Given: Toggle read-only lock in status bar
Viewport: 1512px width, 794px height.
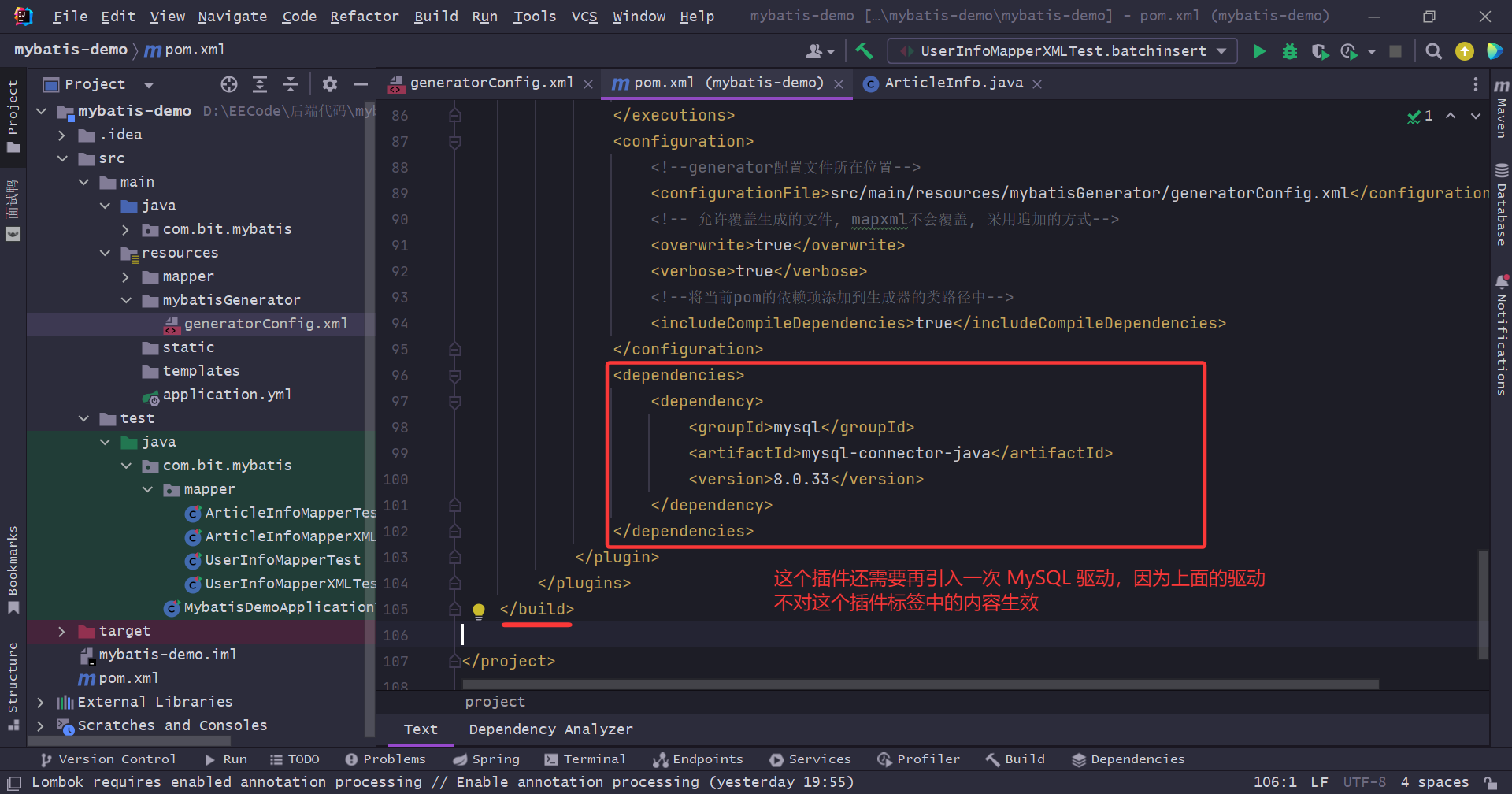Looking at the screenshot, I should tap(1491, 783).
